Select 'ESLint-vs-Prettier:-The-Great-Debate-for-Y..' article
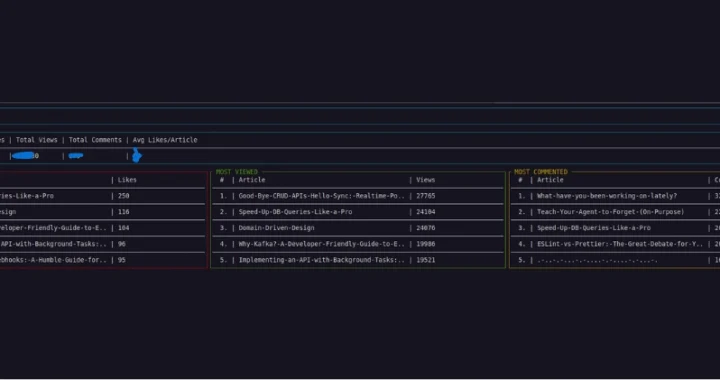The width and height of the screenshot is (720, 380). [620, 244]
